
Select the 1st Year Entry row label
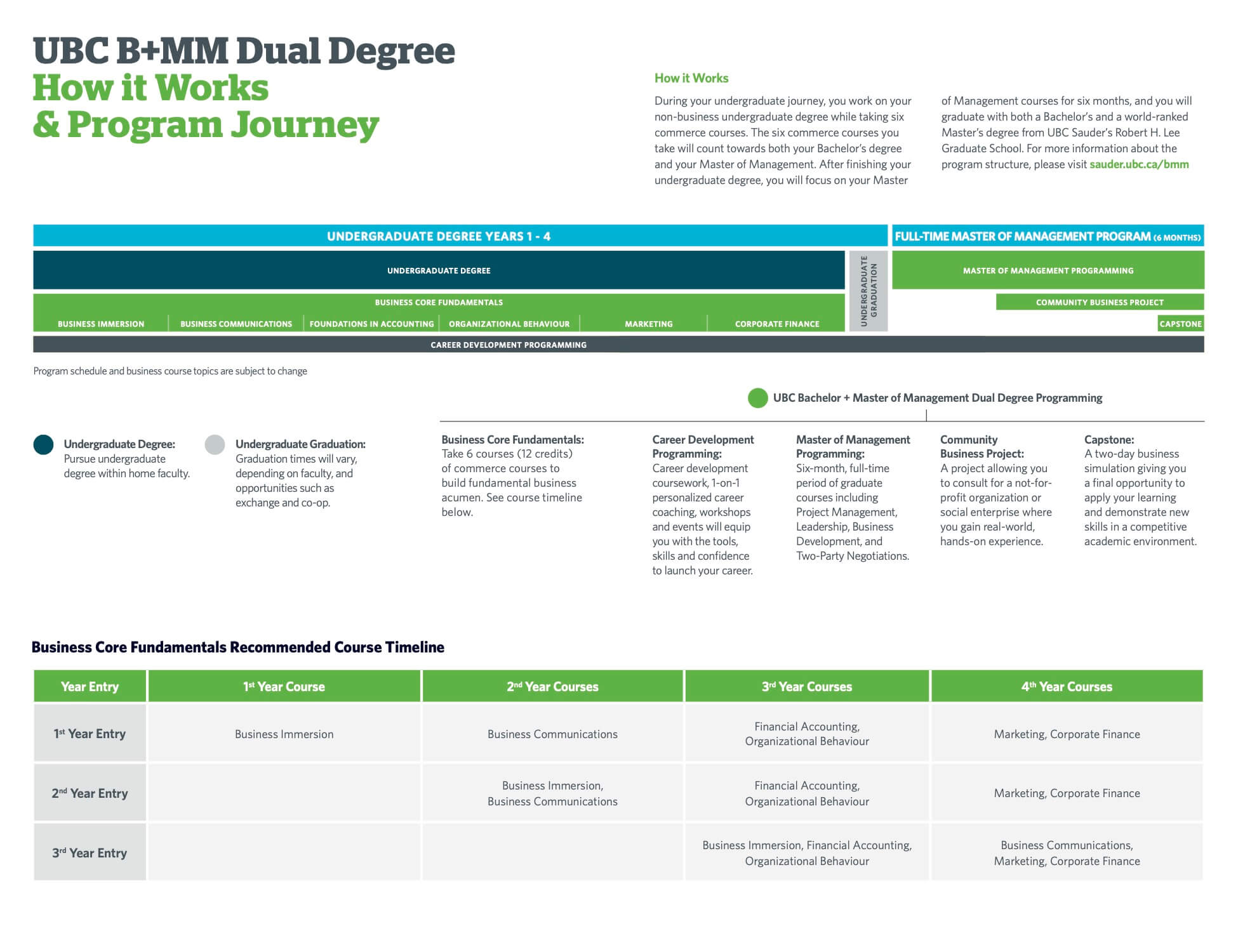(90, 734)
